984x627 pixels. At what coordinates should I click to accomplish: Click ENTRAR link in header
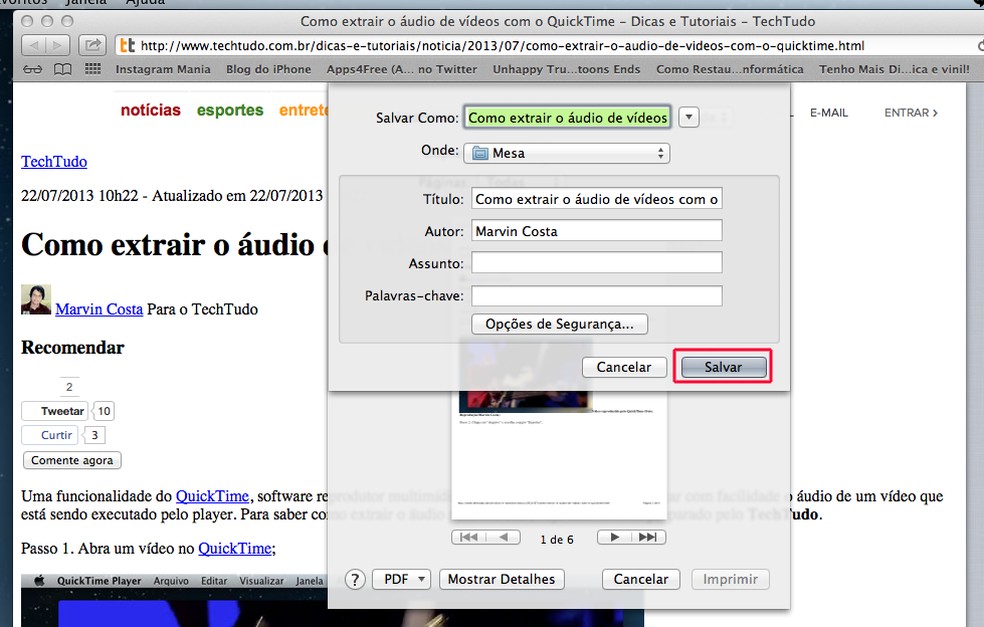(911, 113)
